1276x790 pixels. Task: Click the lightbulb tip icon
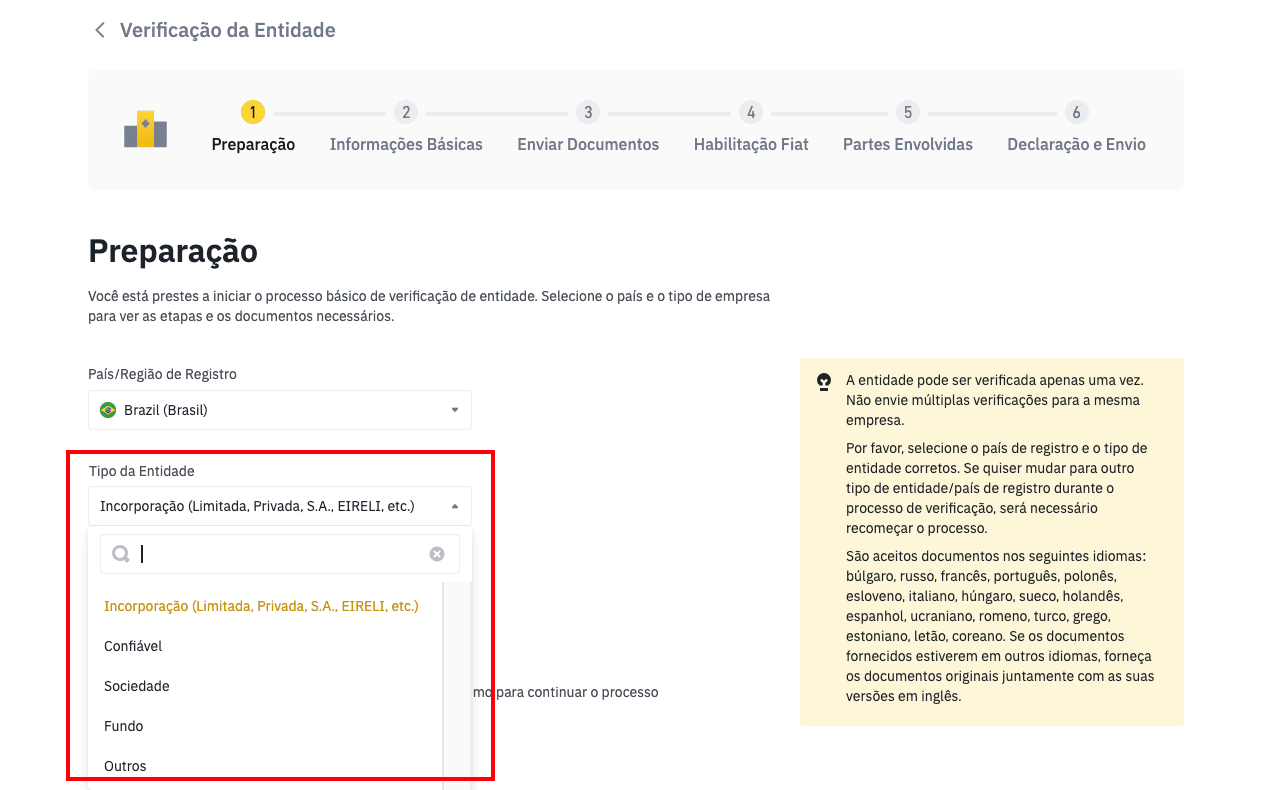(824, 381)
